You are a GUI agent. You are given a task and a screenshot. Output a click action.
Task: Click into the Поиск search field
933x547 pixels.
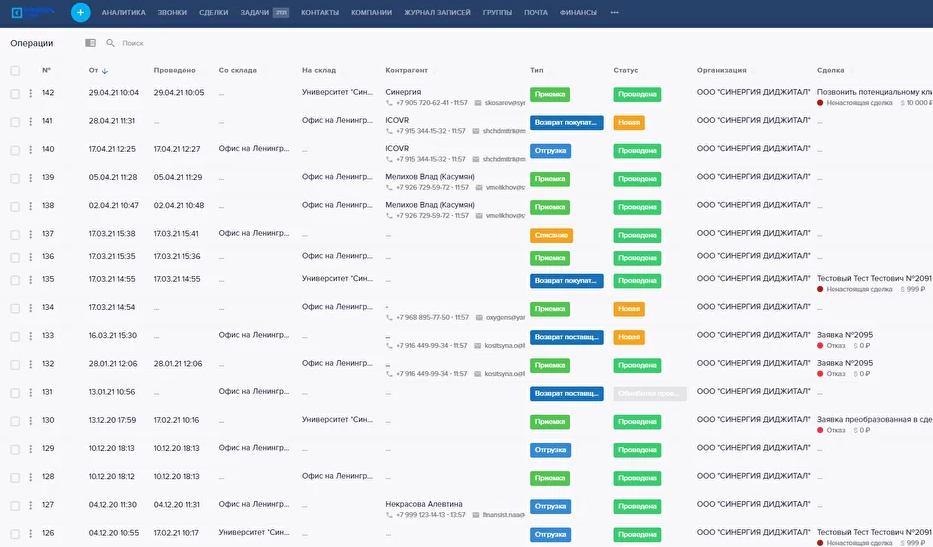click(160, 43)
